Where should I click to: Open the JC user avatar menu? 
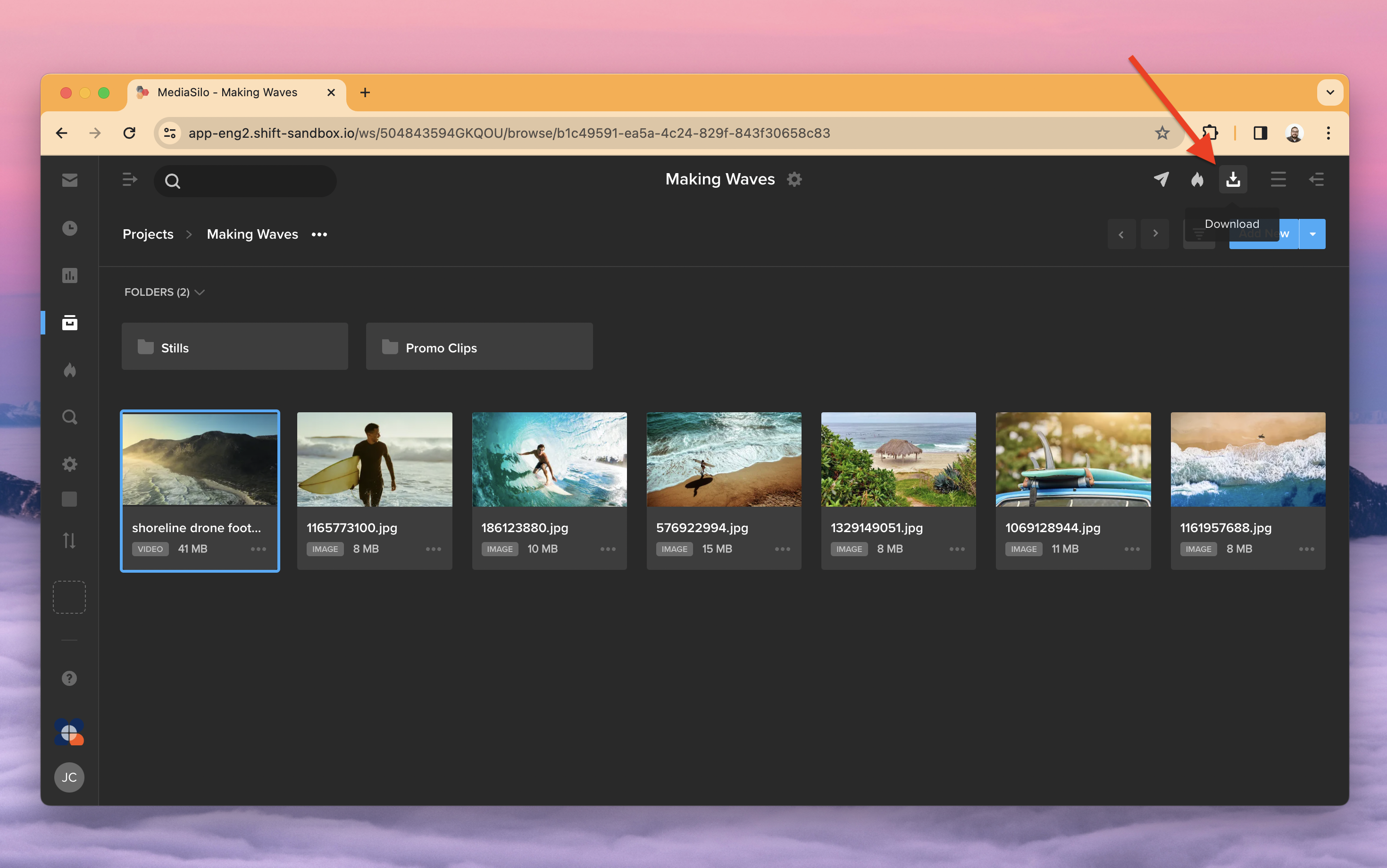click(x=69, y=777)
